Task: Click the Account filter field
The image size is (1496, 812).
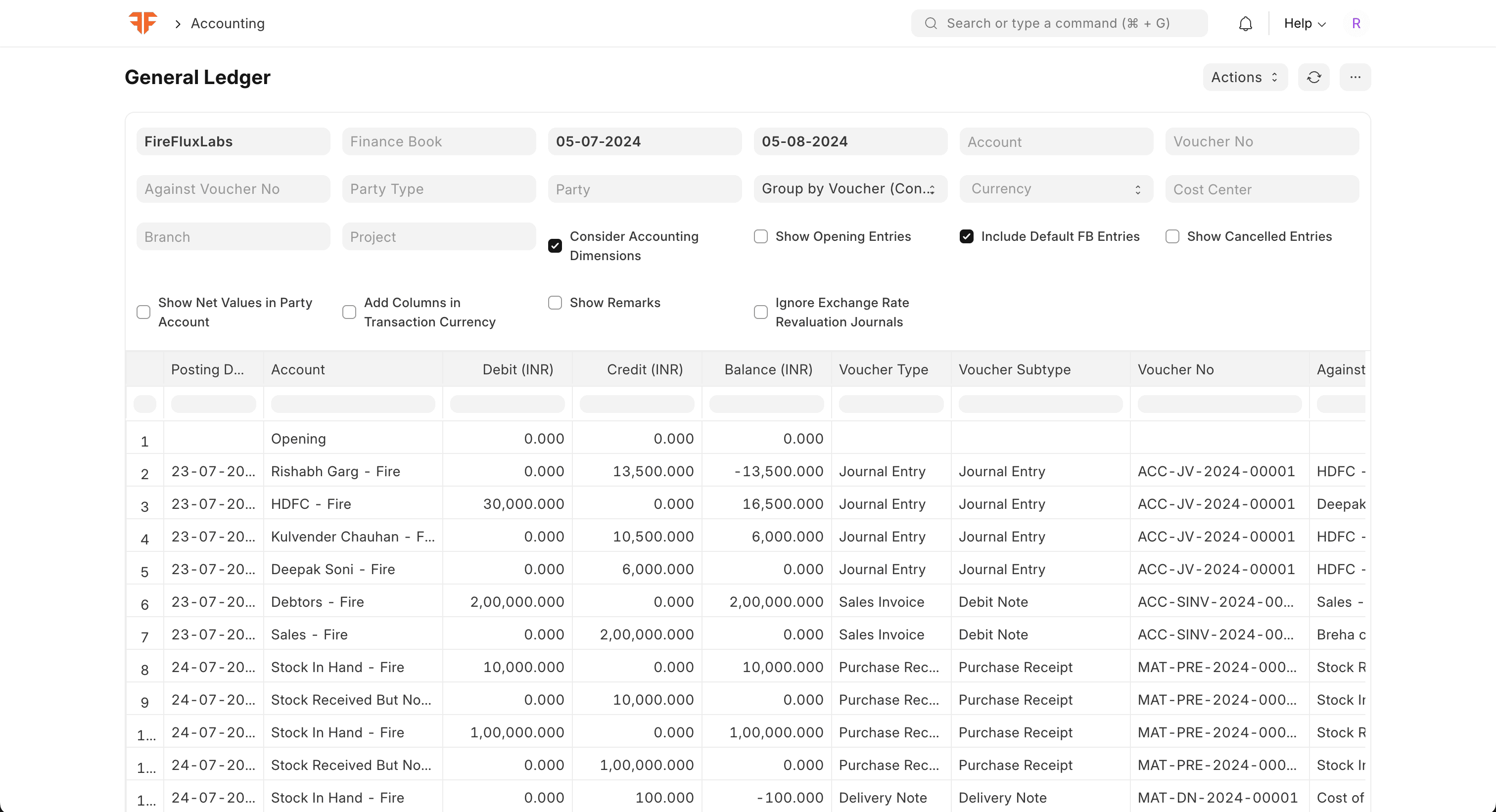Action: tap(1056, 141)
